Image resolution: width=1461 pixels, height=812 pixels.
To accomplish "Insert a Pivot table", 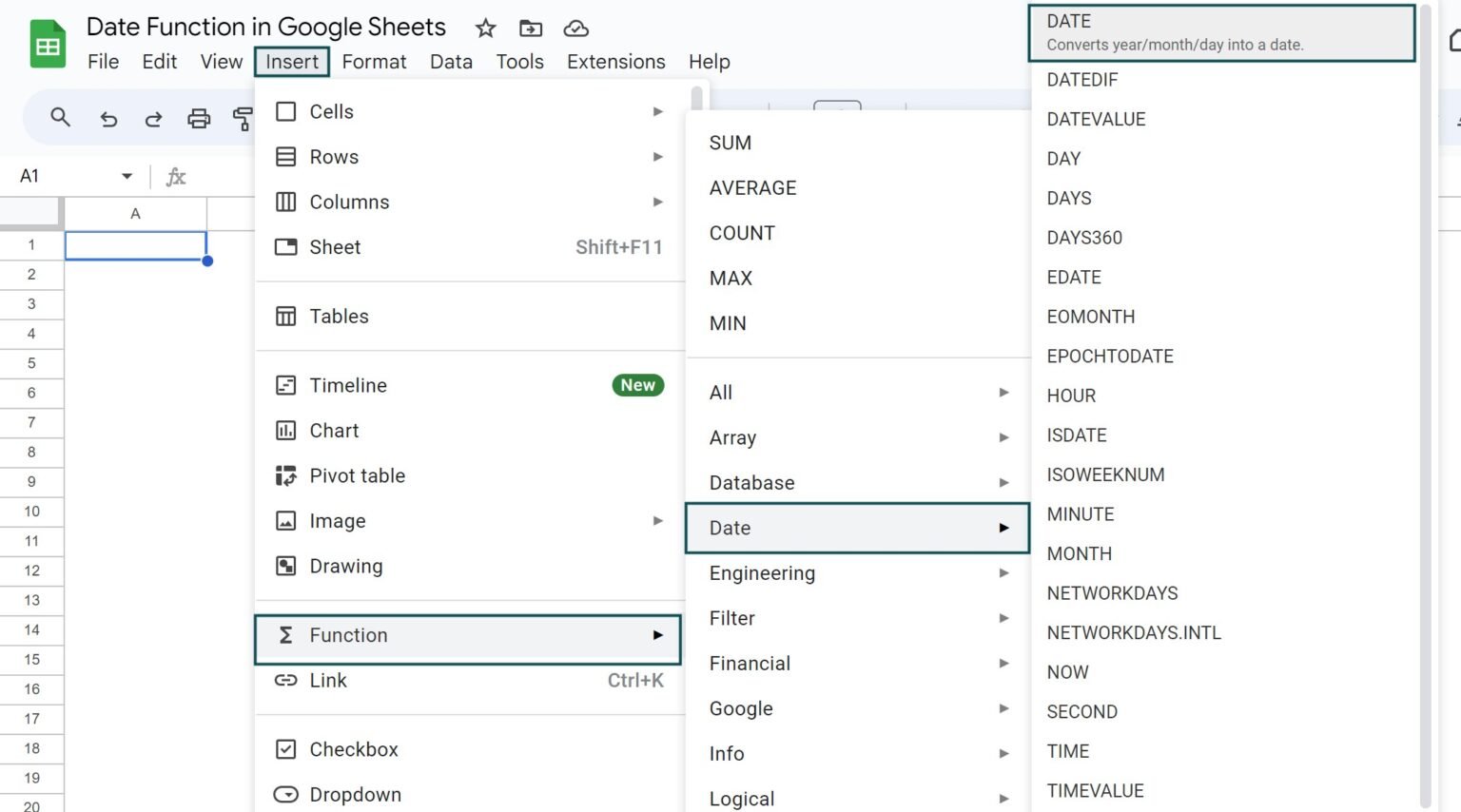I will 357,475.
